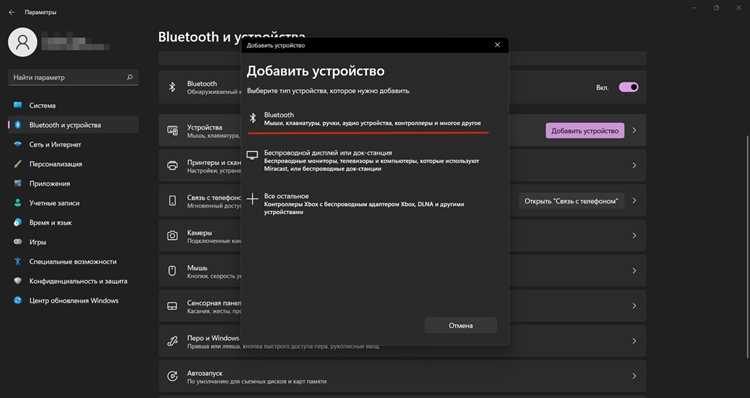Click the Система monitor icon
This screenshot has height=398, width=750.
click(x=18, y=105)
